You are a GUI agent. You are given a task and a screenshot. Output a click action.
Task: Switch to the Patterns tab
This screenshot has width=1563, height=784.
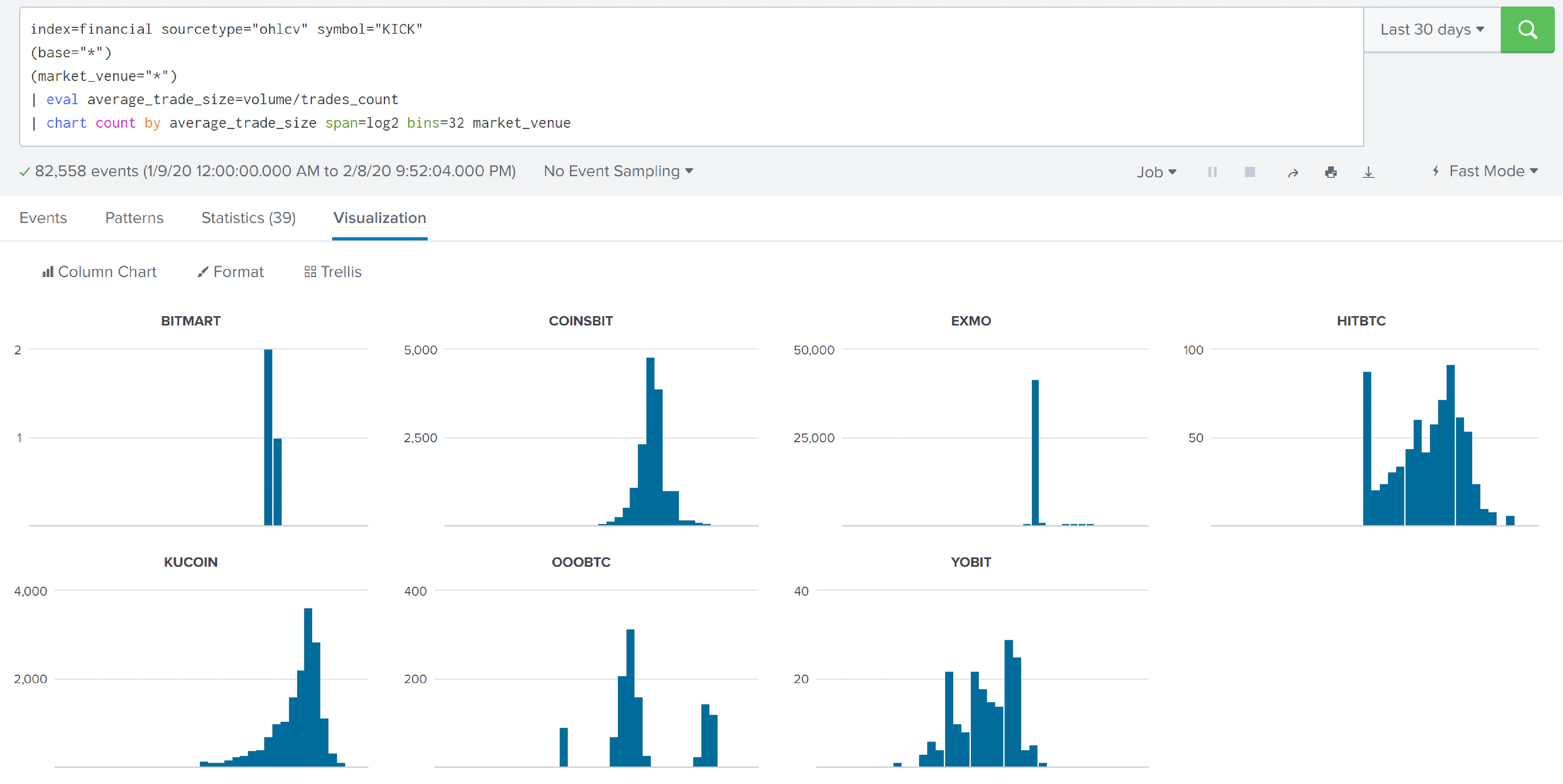(134, 218)
